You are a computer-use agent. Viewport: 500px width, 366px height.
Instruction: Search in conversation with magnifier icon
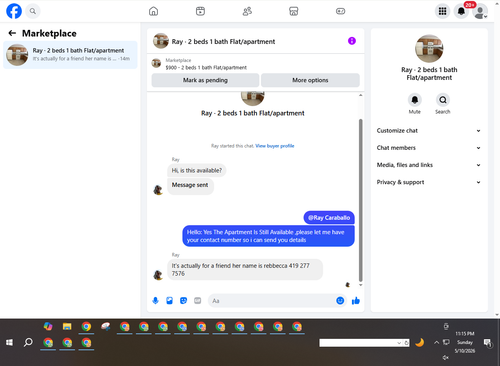pyautogui.click(x=443, y=100)
